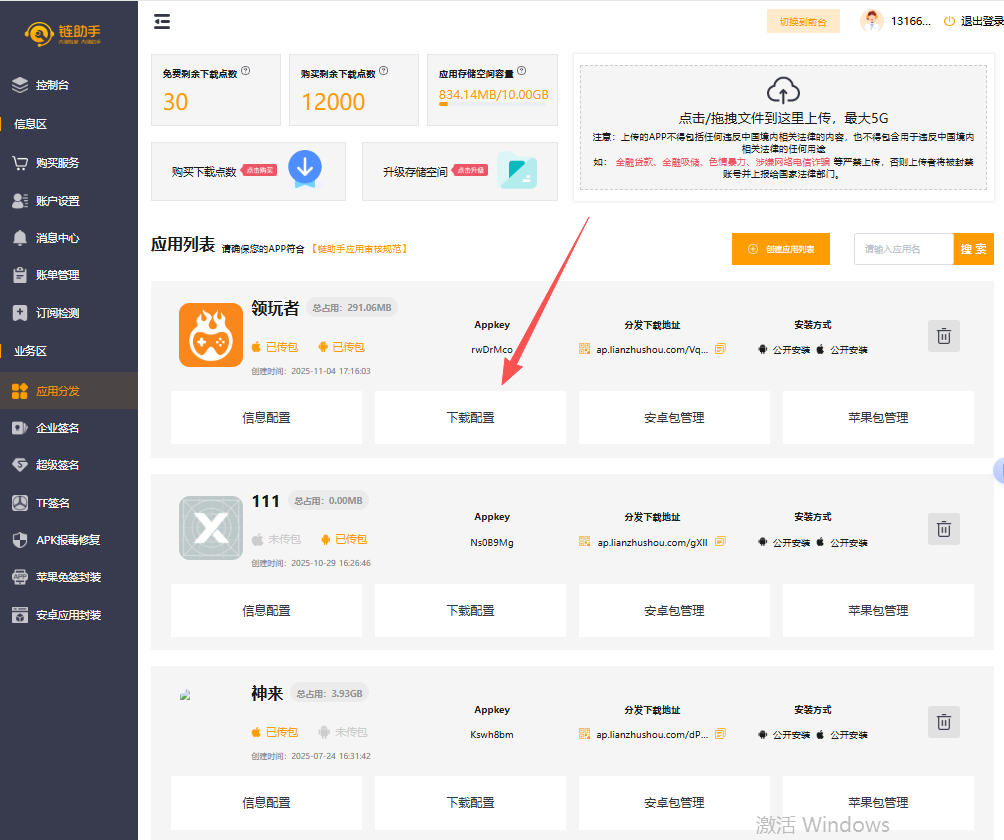
Task: Open the QR code for app 111
Action: (585, 541)
